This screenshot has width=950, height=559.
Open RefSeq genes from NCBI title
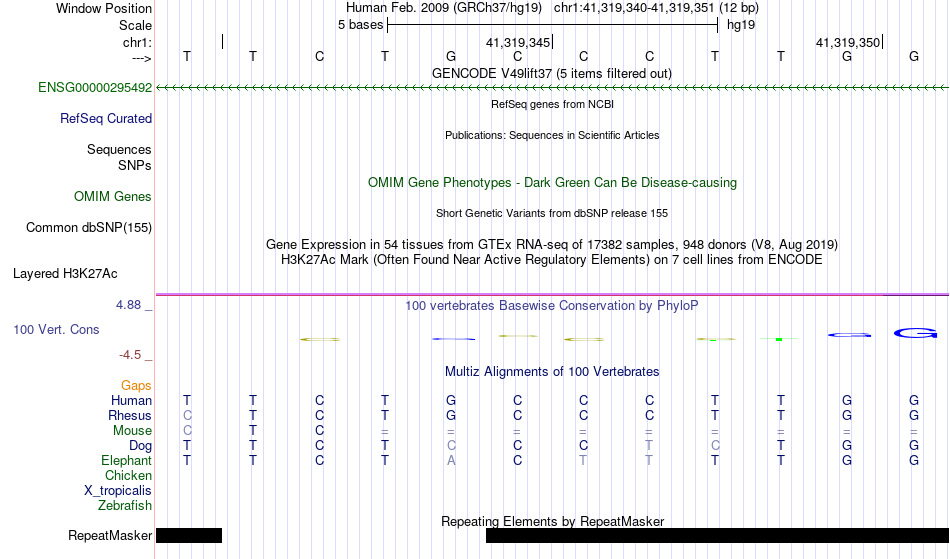[x=552, y=104]
